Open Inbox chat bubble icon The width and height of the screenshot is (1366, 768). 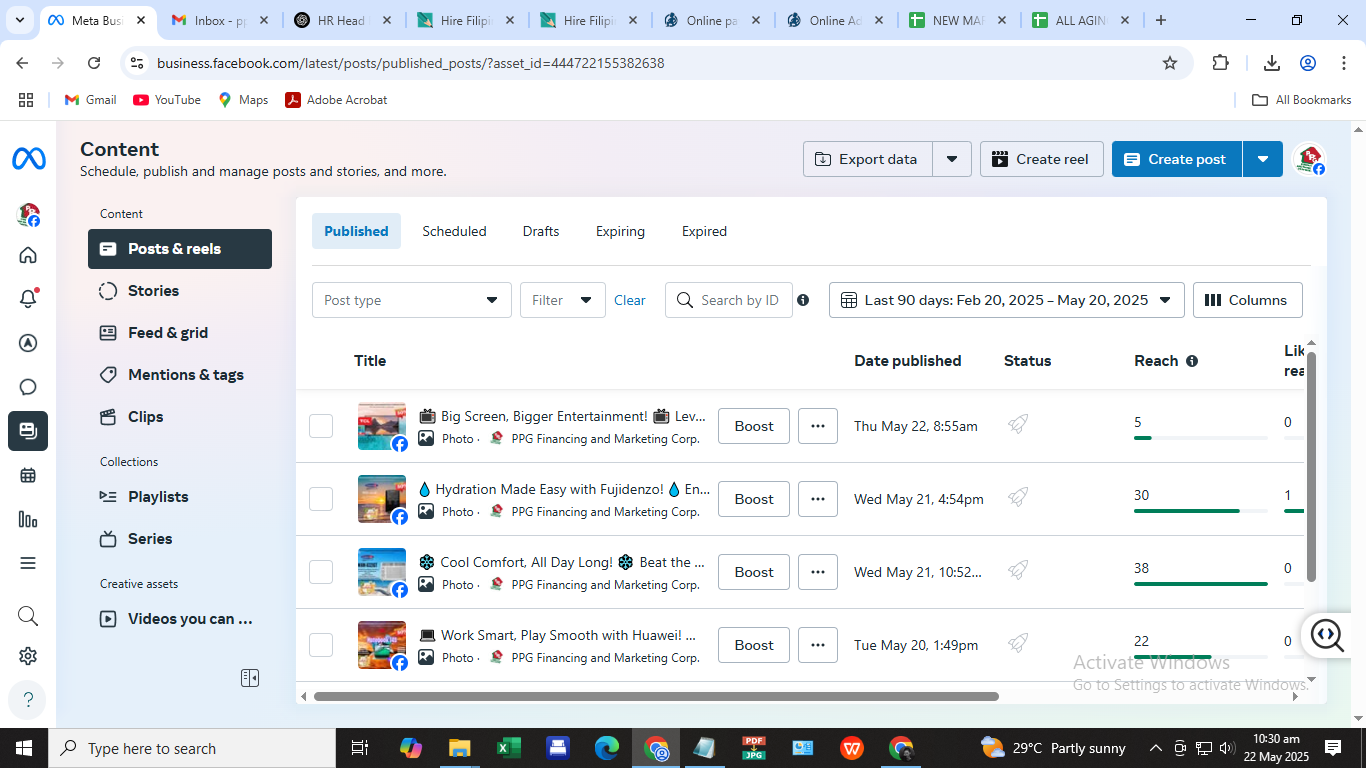pos(28,387)
